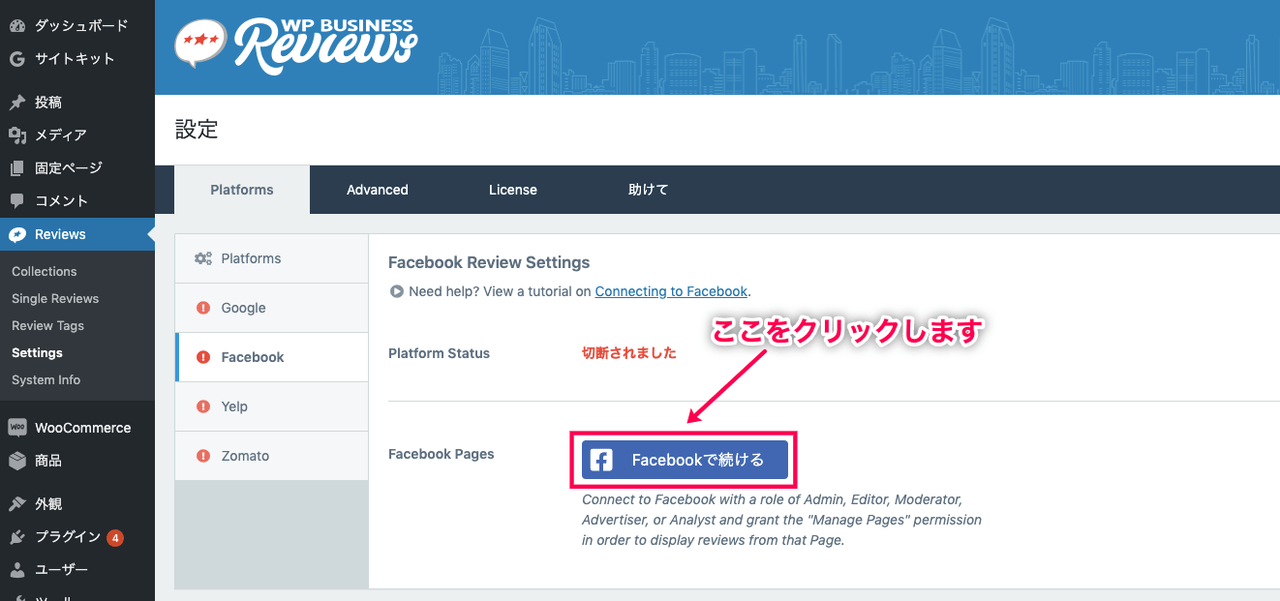Click the Posts pushpin icon
Viewport: 1280px width, 601px height.
coord(17,102)
